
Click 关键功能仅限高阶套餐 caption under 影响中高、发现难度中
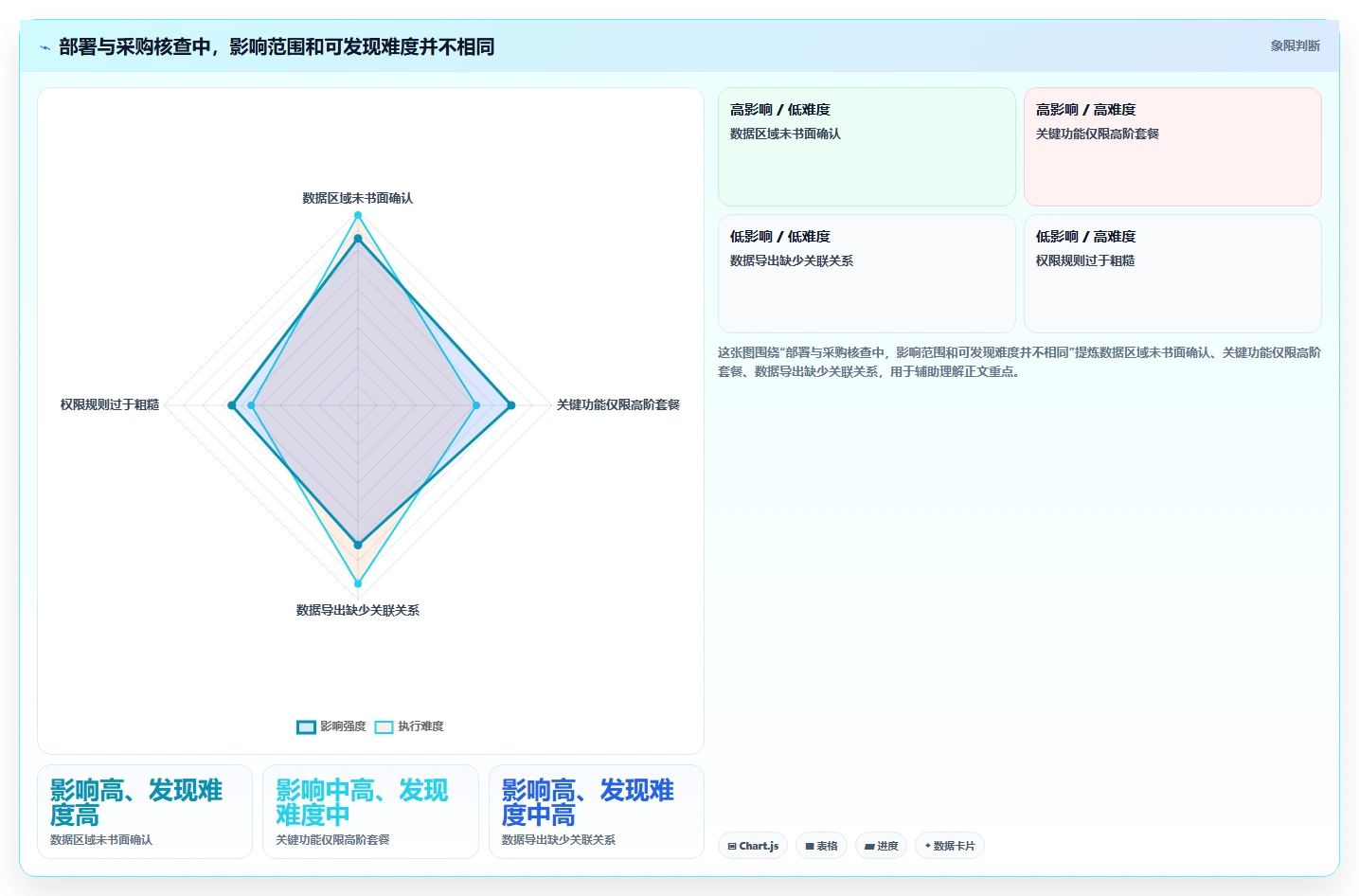(x=332, y=840)
